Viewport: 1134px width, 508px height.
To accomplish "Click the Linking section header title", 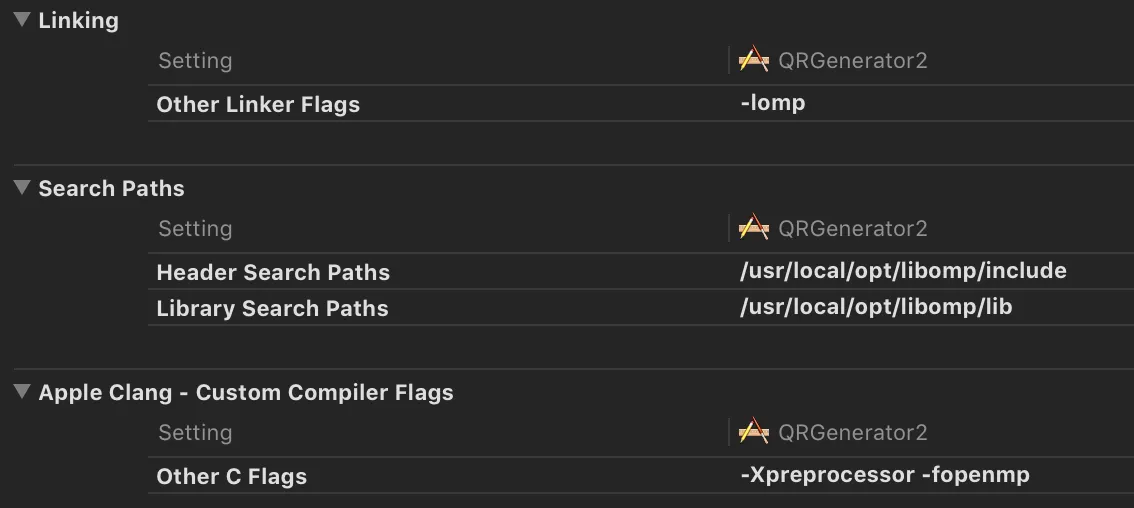I will [x=78, y=20].
